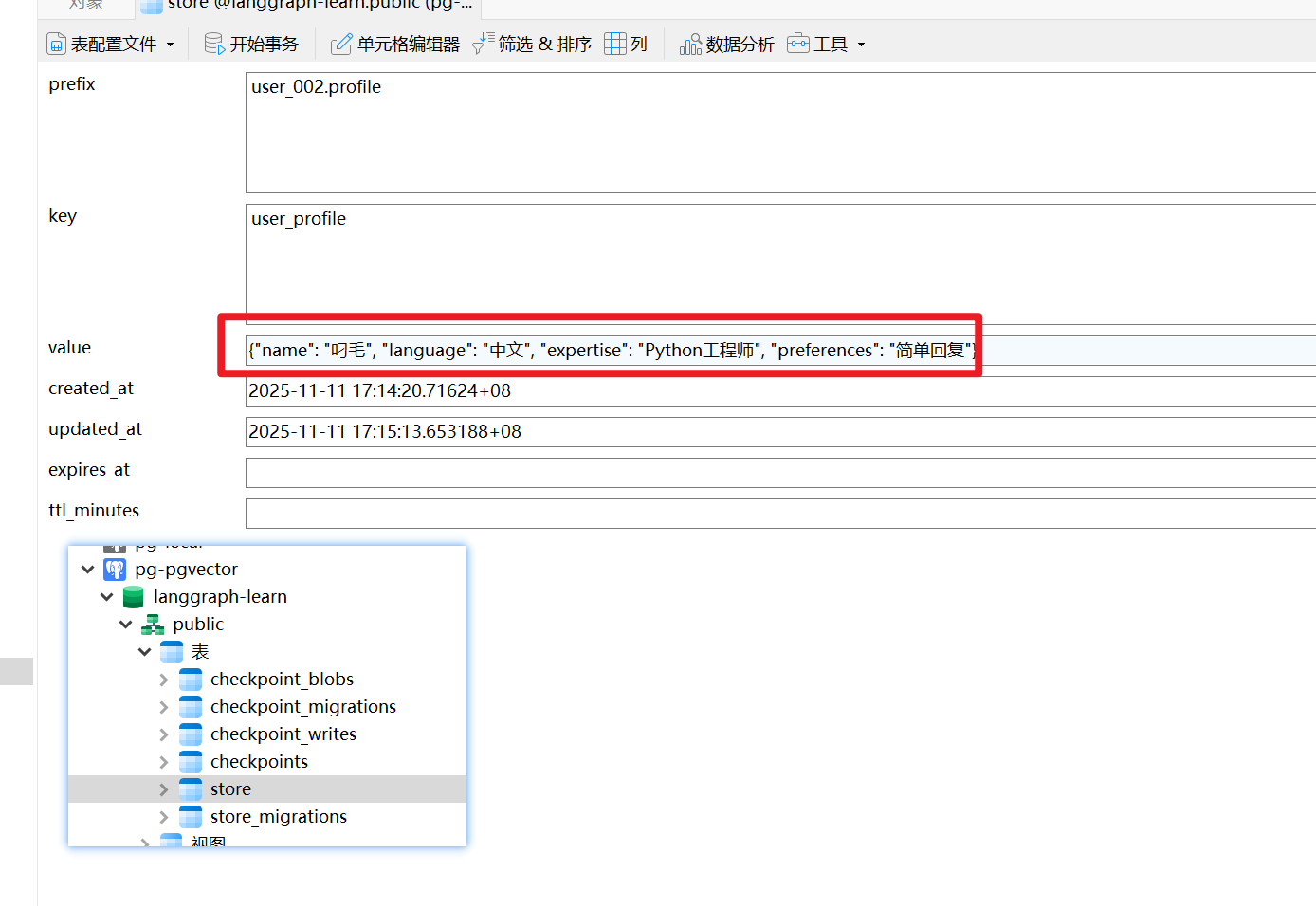Select the store table in the tree

click(230, 789)
